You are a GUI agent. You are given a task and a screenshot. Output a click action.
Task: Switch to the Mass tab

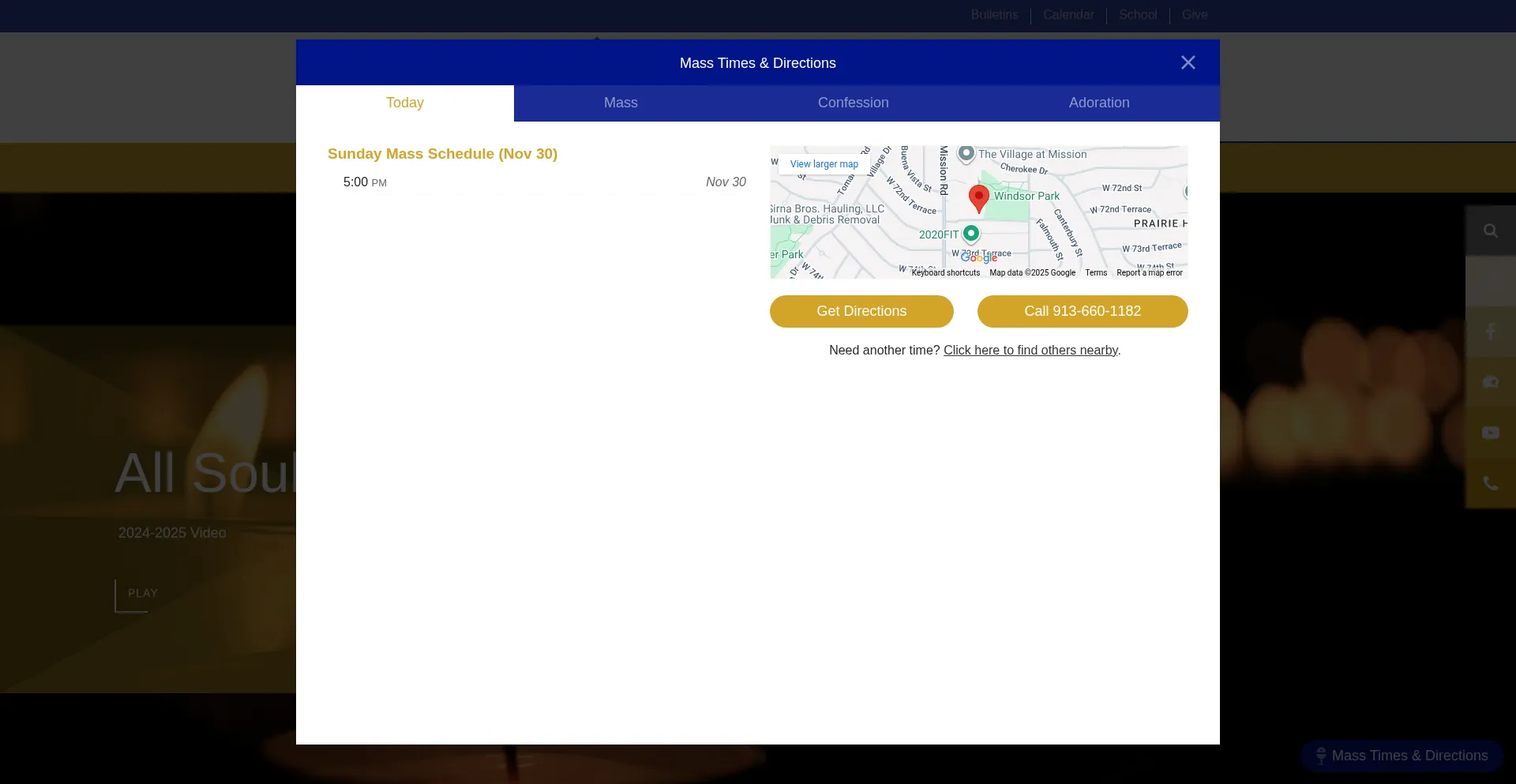pyautogui.click(x=621, y=103)
